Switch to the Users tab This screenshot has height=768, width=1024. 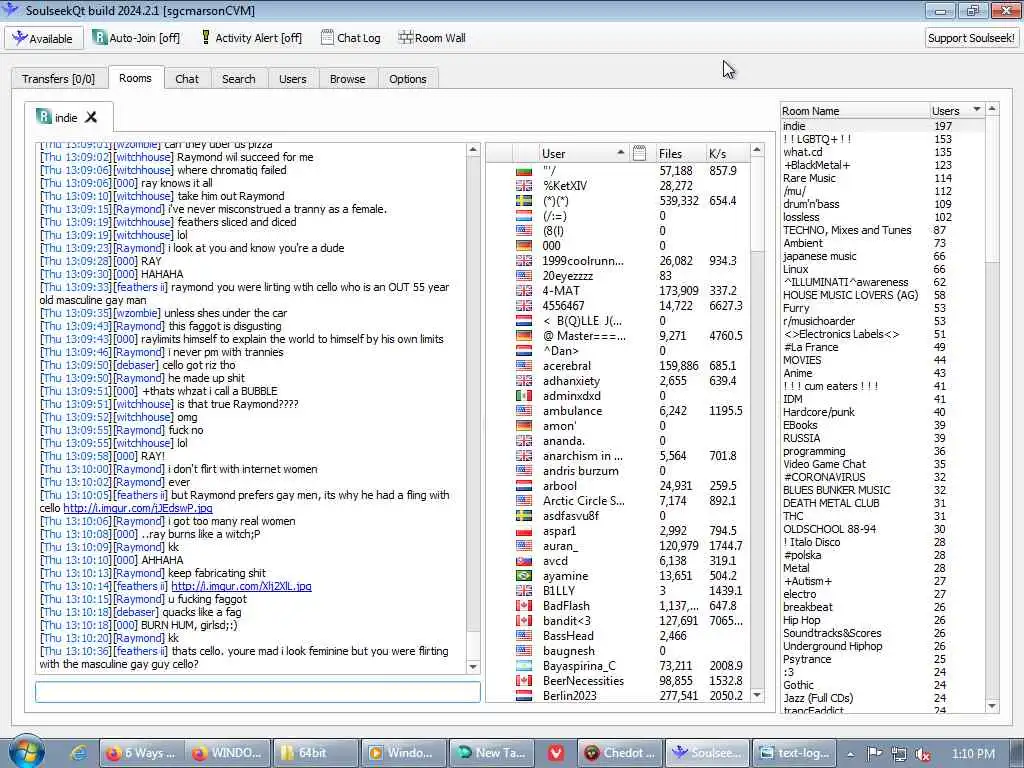[x=293, y=78]
